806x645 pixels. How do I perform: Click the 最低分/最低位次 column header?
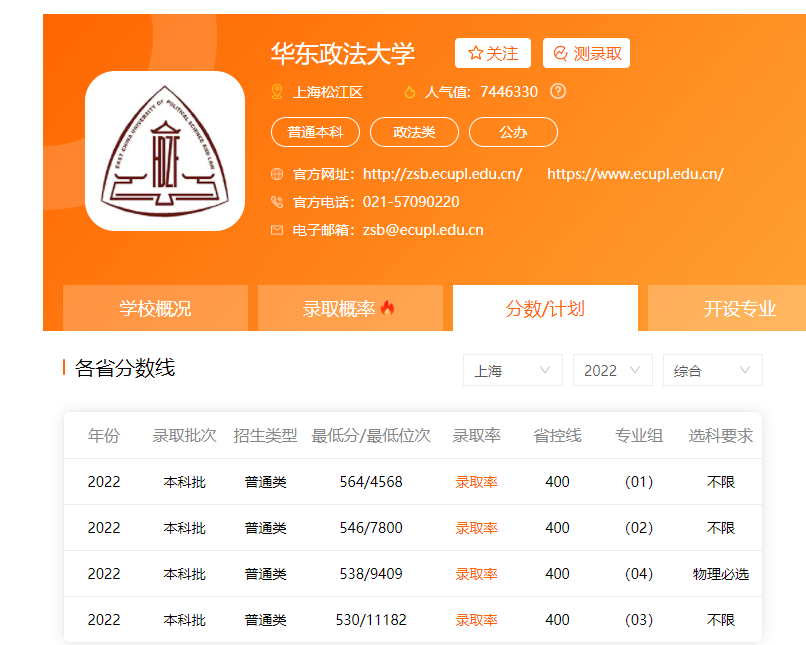coord(371,436)
